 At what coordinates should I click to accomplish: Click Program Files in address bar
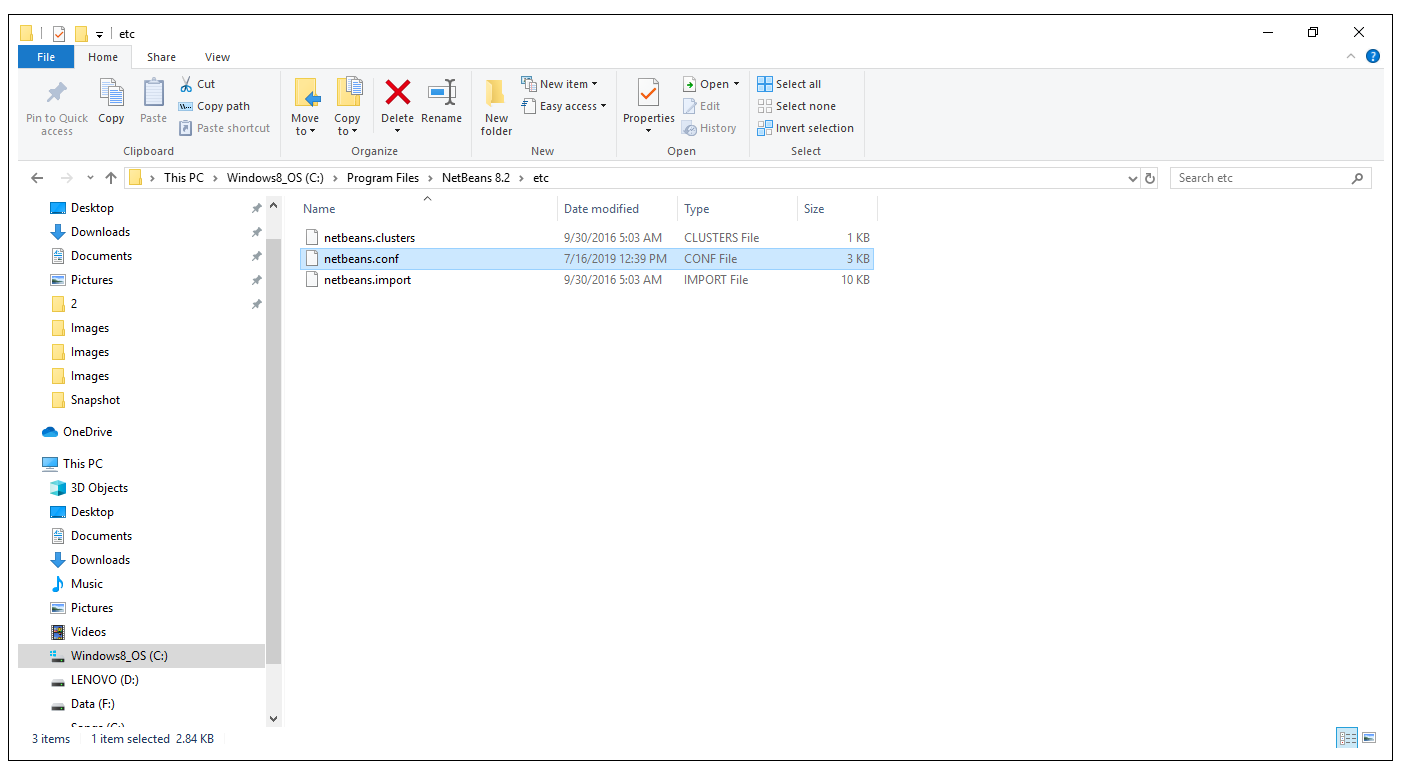click(x=383, y=178)
